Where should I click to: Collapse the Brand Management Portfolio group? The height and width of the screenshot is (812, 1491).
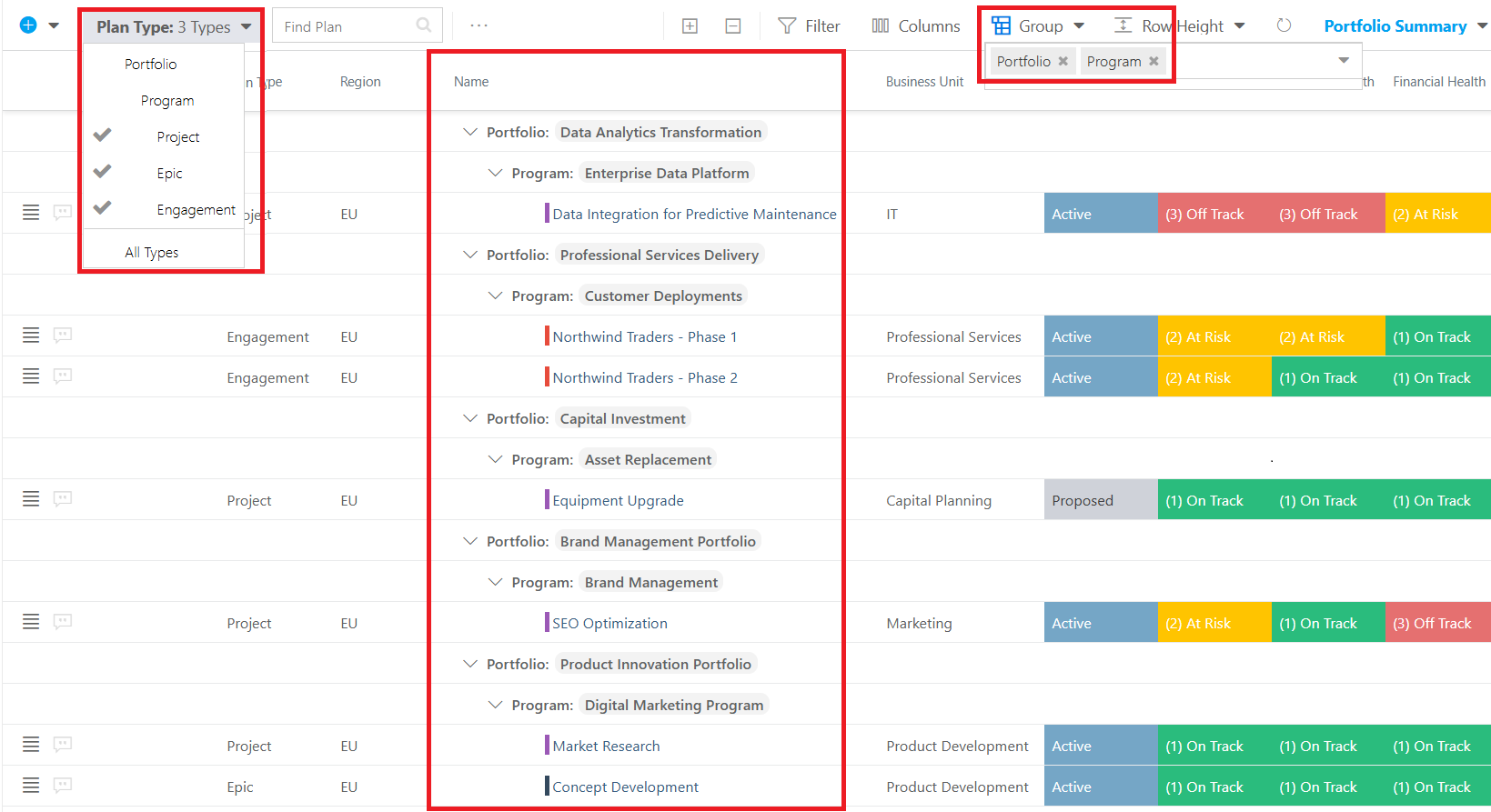pyautogui.click(x=470, y=541)
